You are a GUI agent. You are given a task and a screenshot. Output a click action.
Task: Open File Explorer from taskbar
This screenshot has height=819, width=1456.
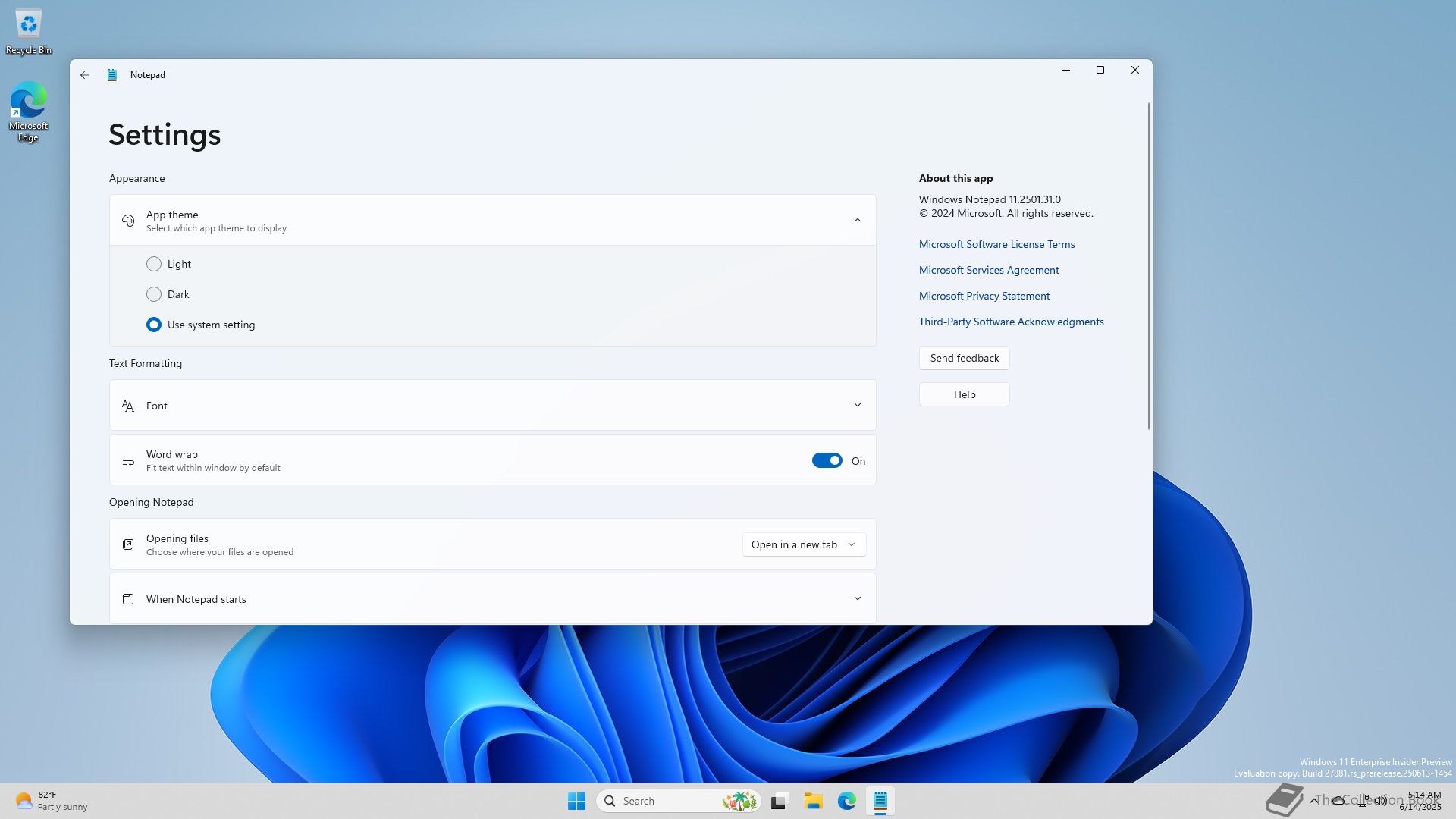click(813, 801)
